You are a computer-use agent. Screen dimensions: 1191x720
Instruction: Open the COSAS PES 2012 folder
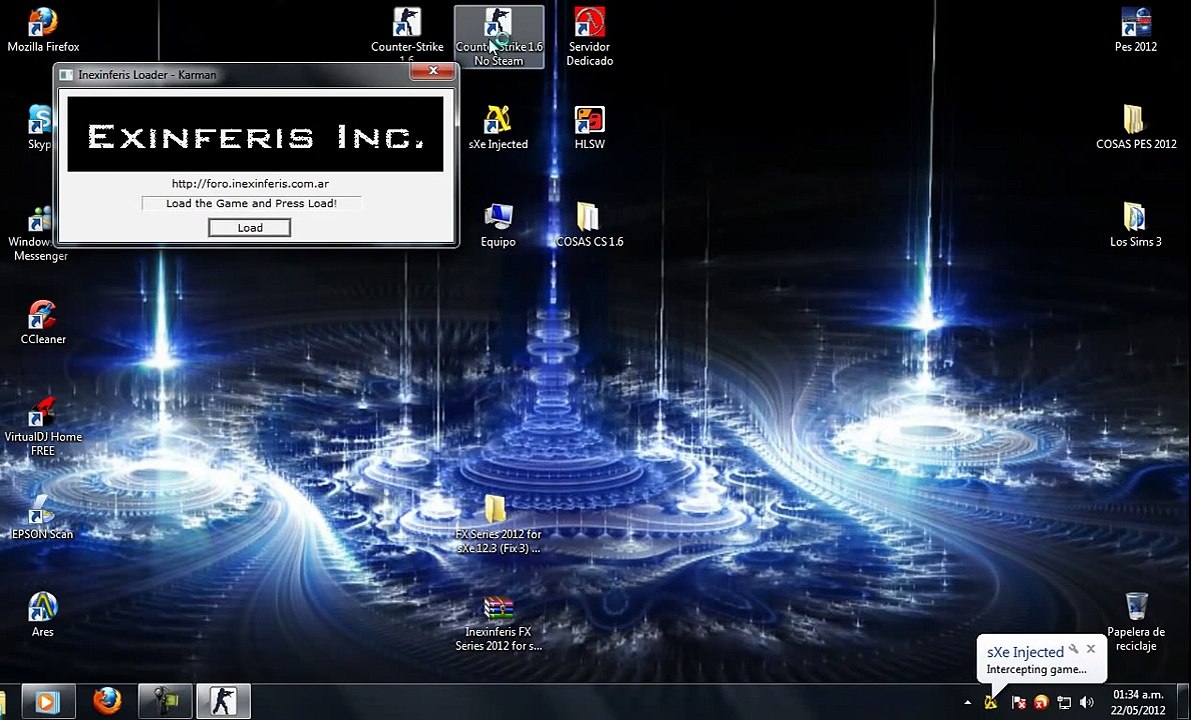click(1136, 128)
